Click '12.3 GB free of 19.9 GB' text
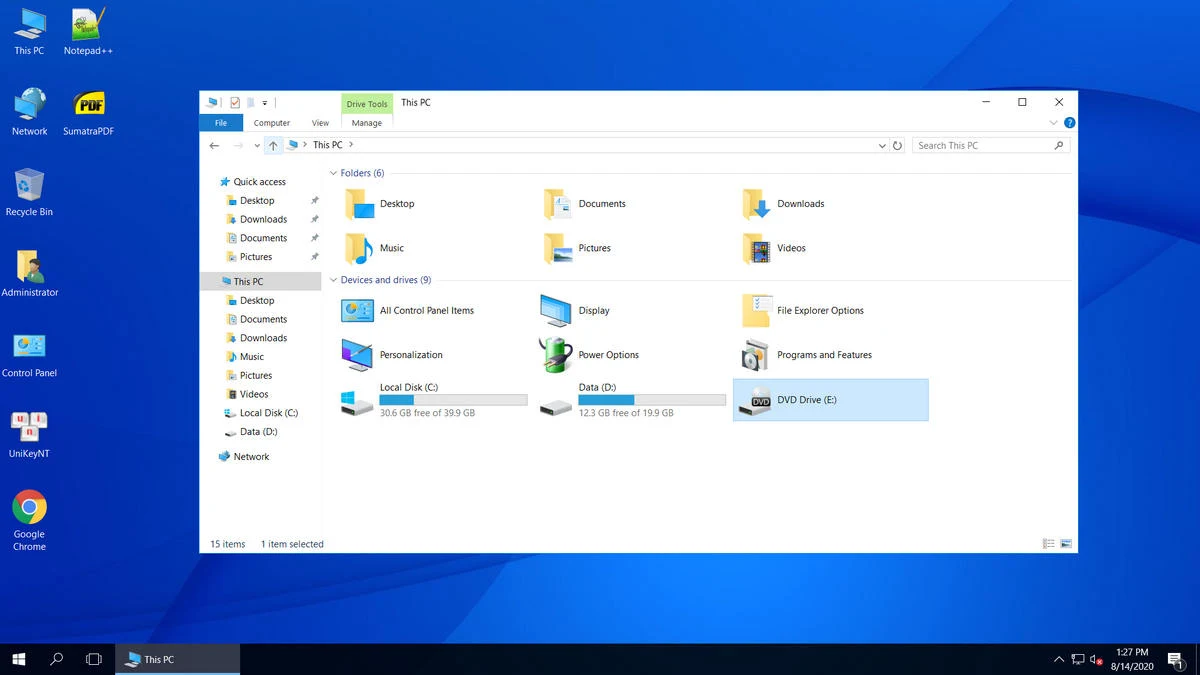 (626, 413)
